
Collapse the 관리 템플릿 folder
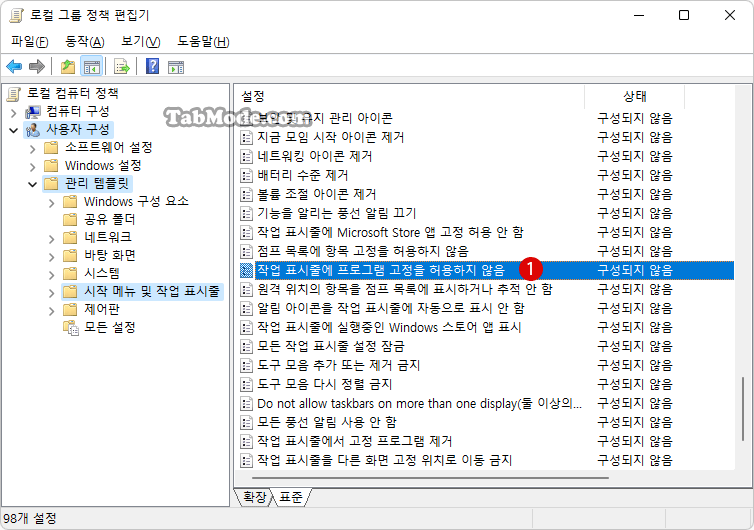pyautogui.click(x=32, y=184)
